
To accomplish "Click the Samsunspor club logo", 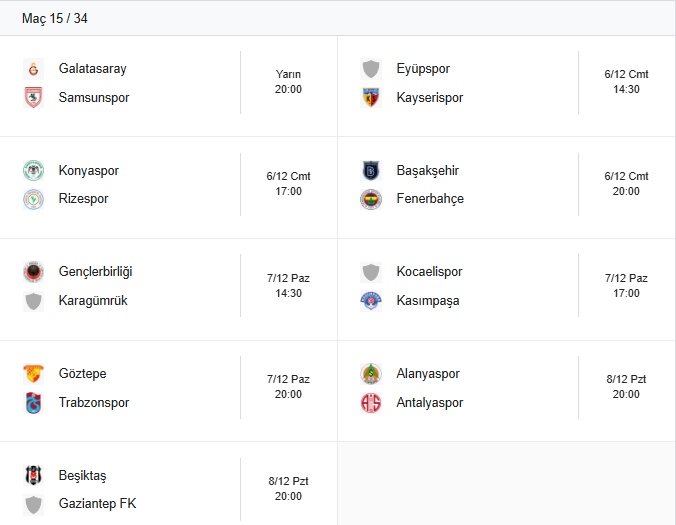I will (x=33, y=98).
